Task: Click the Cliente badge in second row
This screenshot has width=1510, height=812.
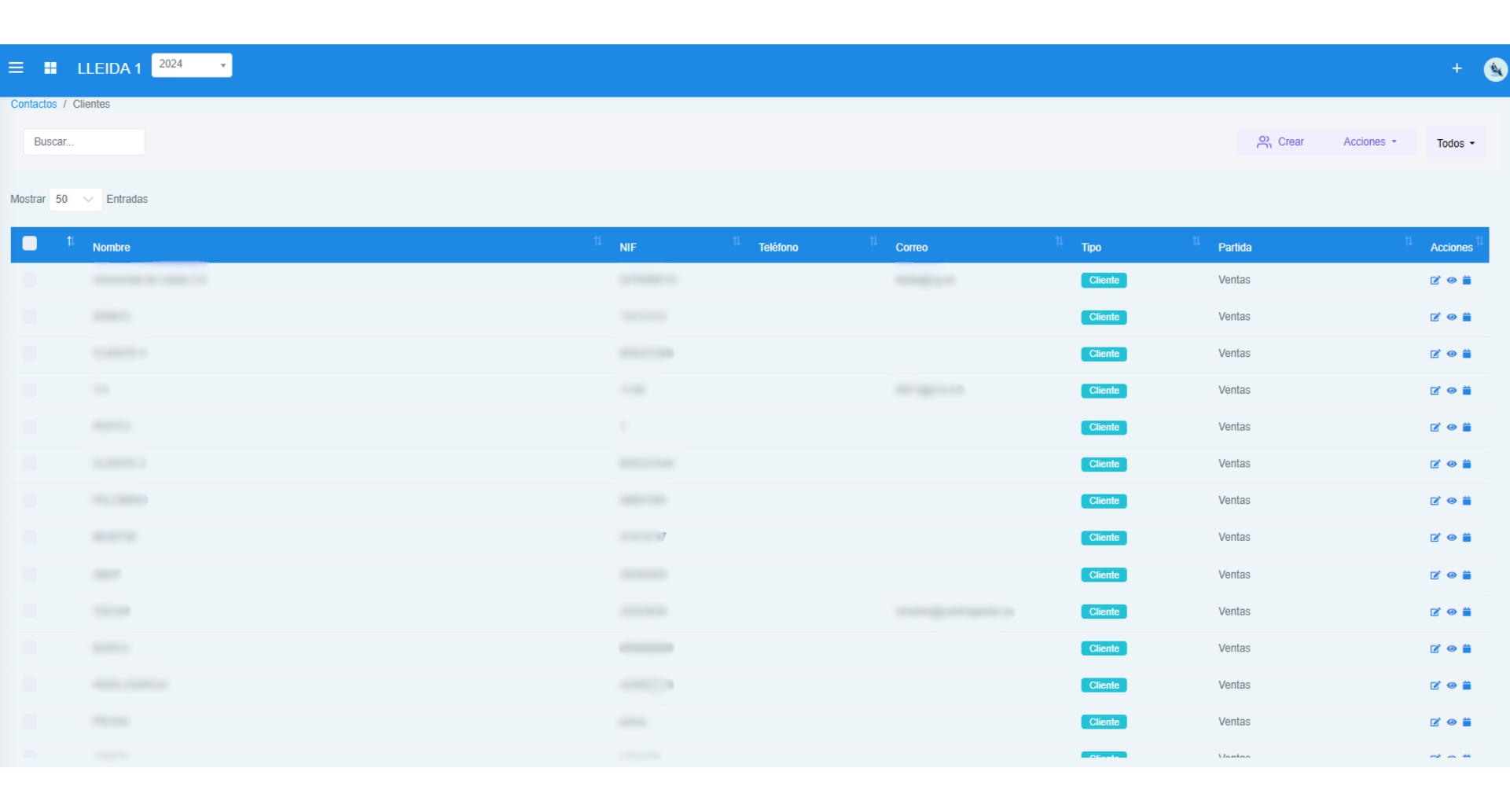Action: click(x=1104, y=318)
